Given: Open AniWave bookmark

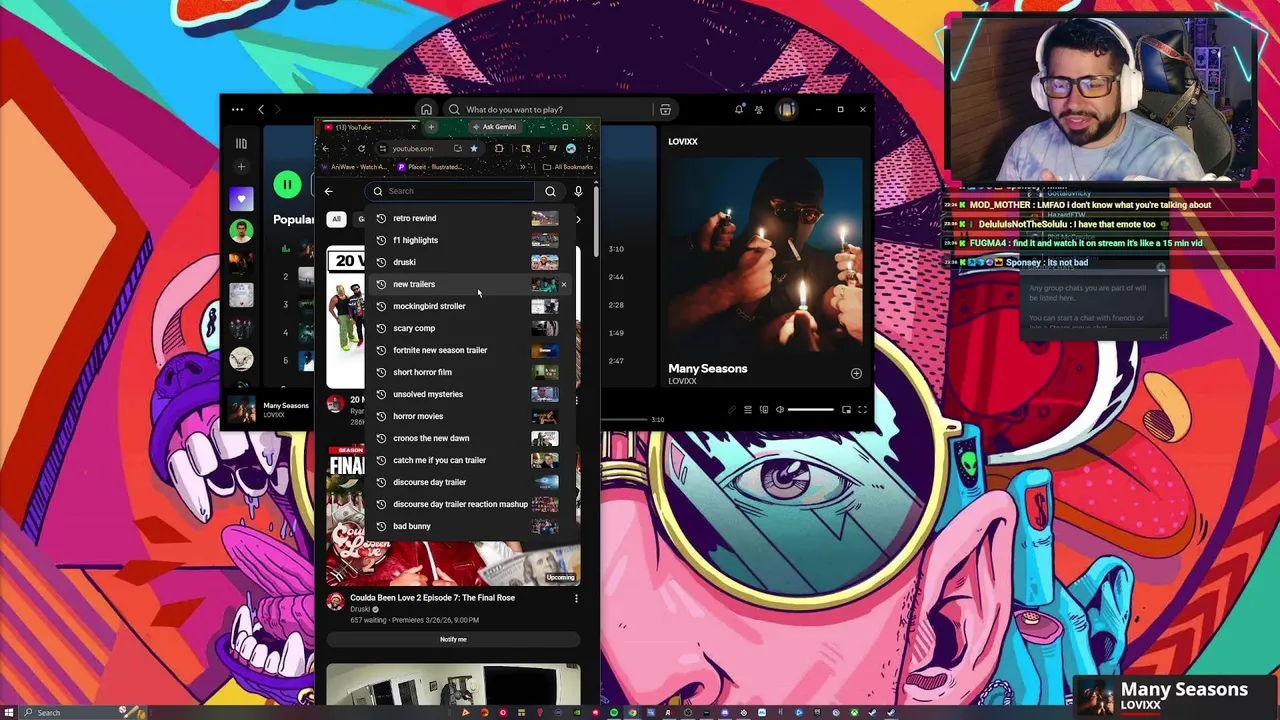Looking at the screenshot, I should (355, 167).
